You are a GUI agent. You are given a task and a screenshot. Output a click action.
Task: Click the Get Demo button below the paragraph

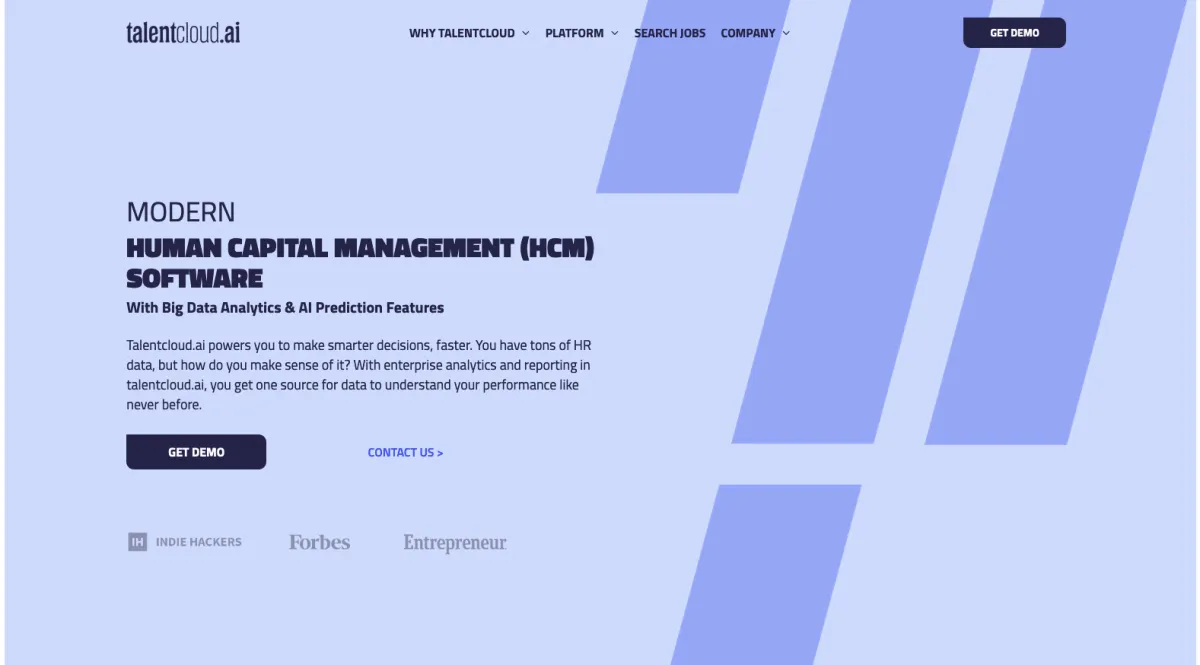click(196, 452)
